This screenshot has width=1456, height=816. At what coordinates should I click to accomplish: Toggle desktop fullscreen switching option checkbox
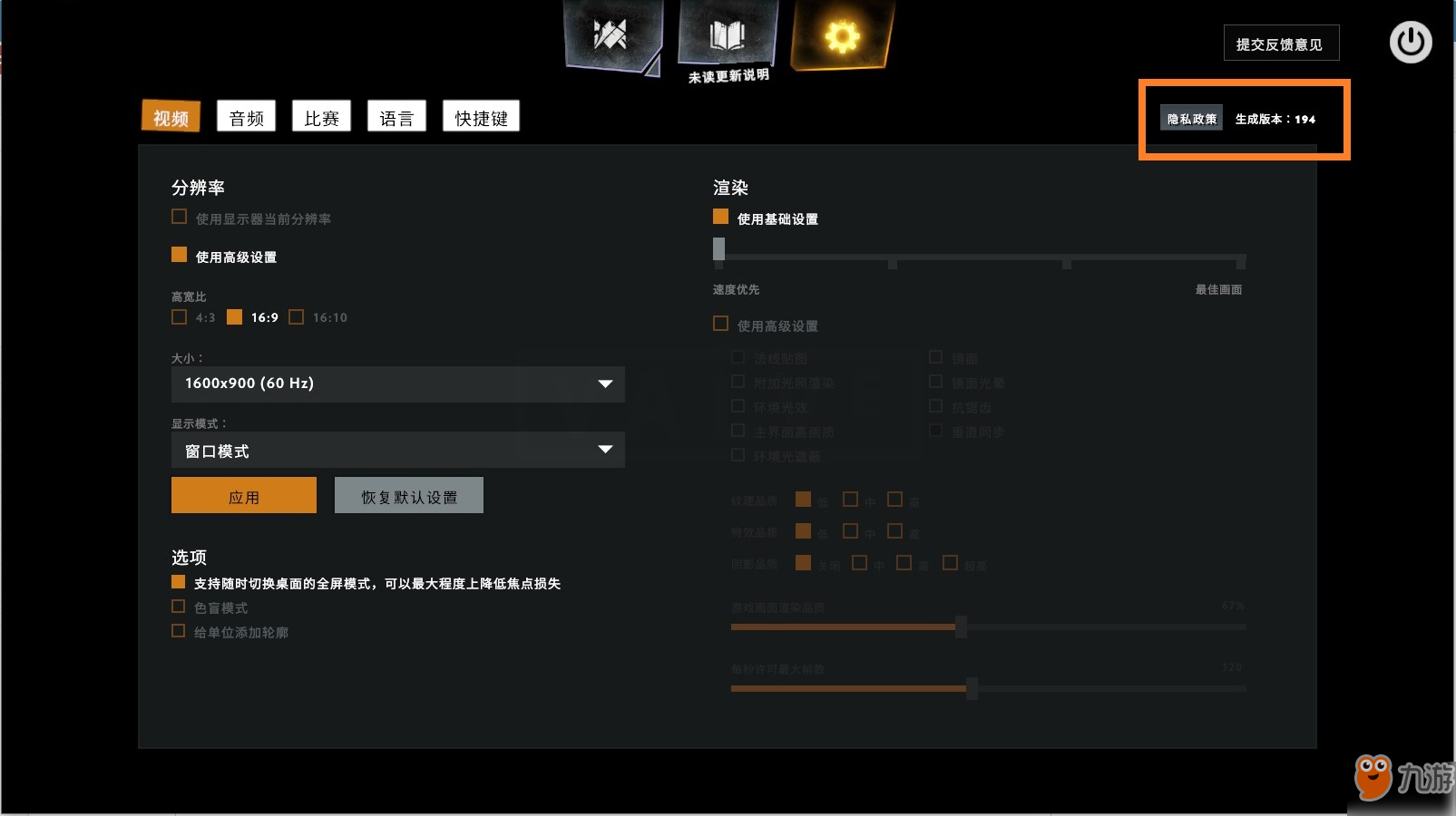tap(179, 582)
